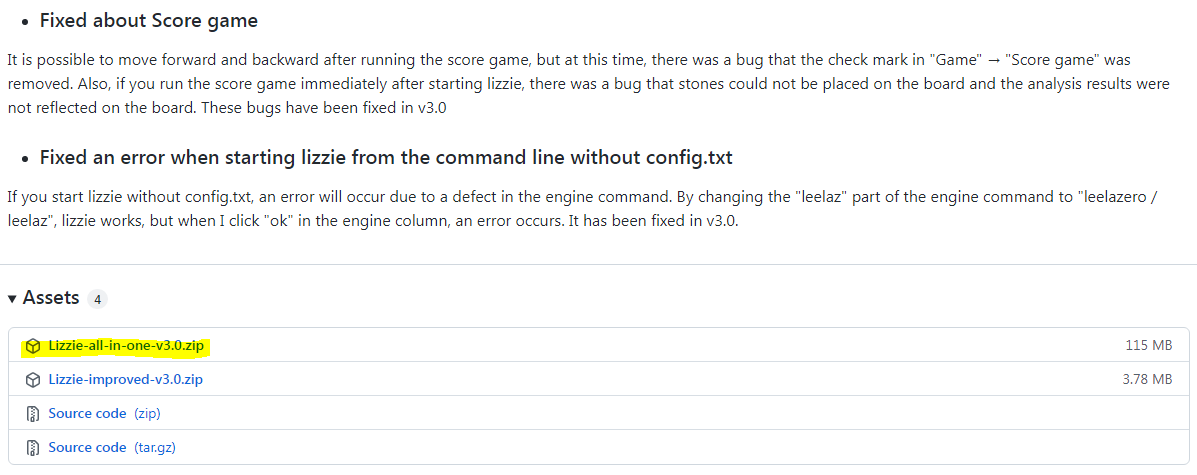Click the (zip) format label
This screenshot has height=475, width=1197.
147,413
